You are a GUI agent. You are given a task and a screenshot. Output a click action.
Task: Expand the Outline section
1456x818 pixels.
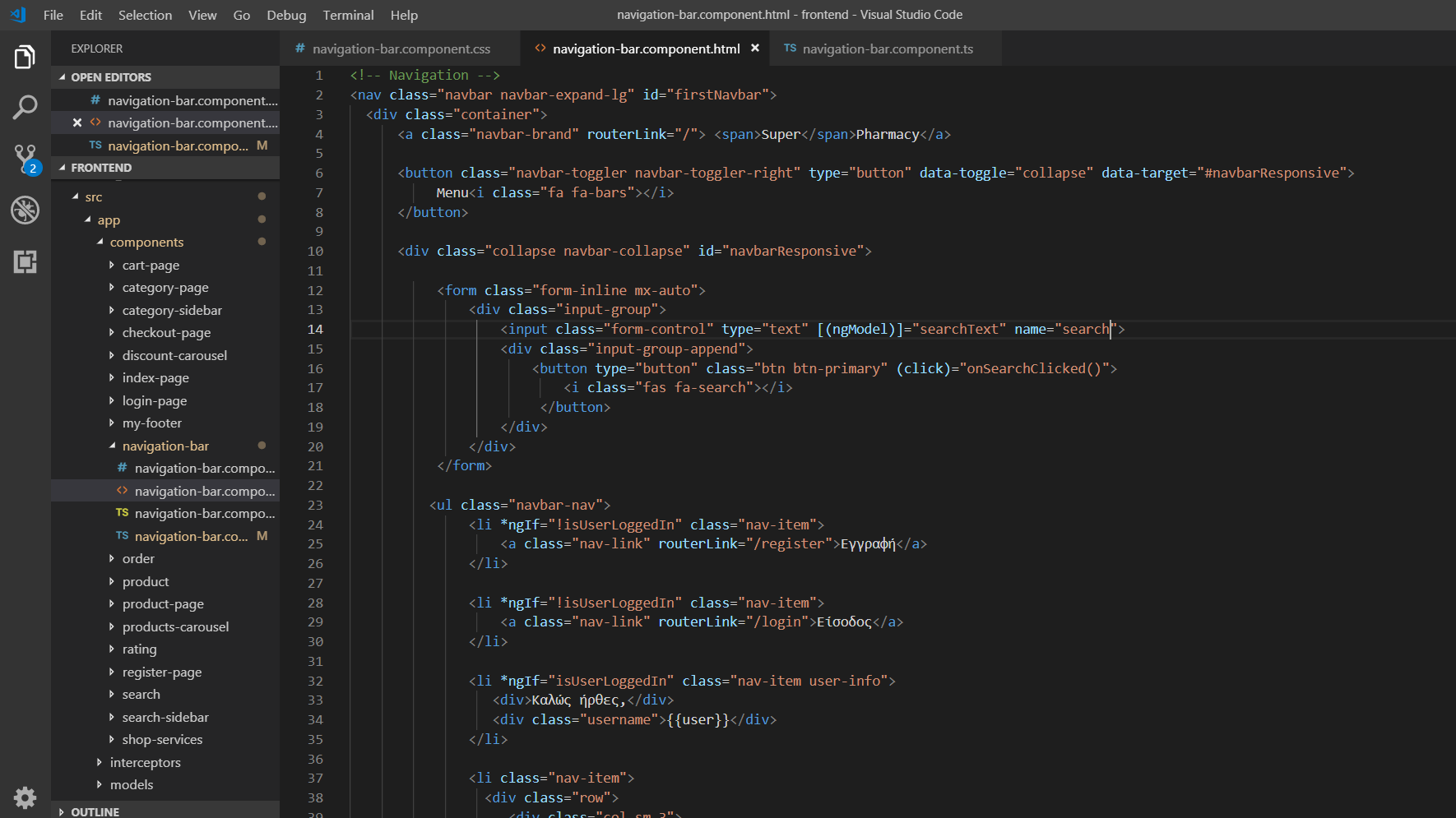point(165,811)
